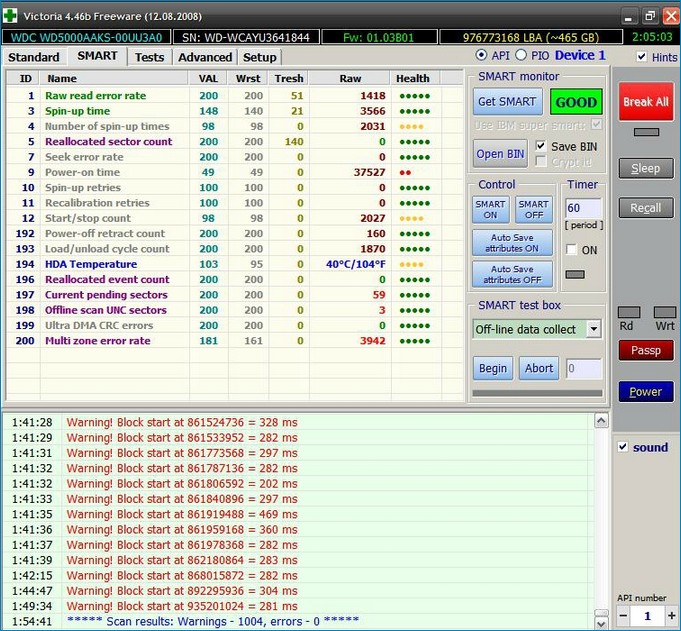Enable the timer ON checkbox
Image resolution: width=681 pixels, height=631 pixels.
(572, 250)
